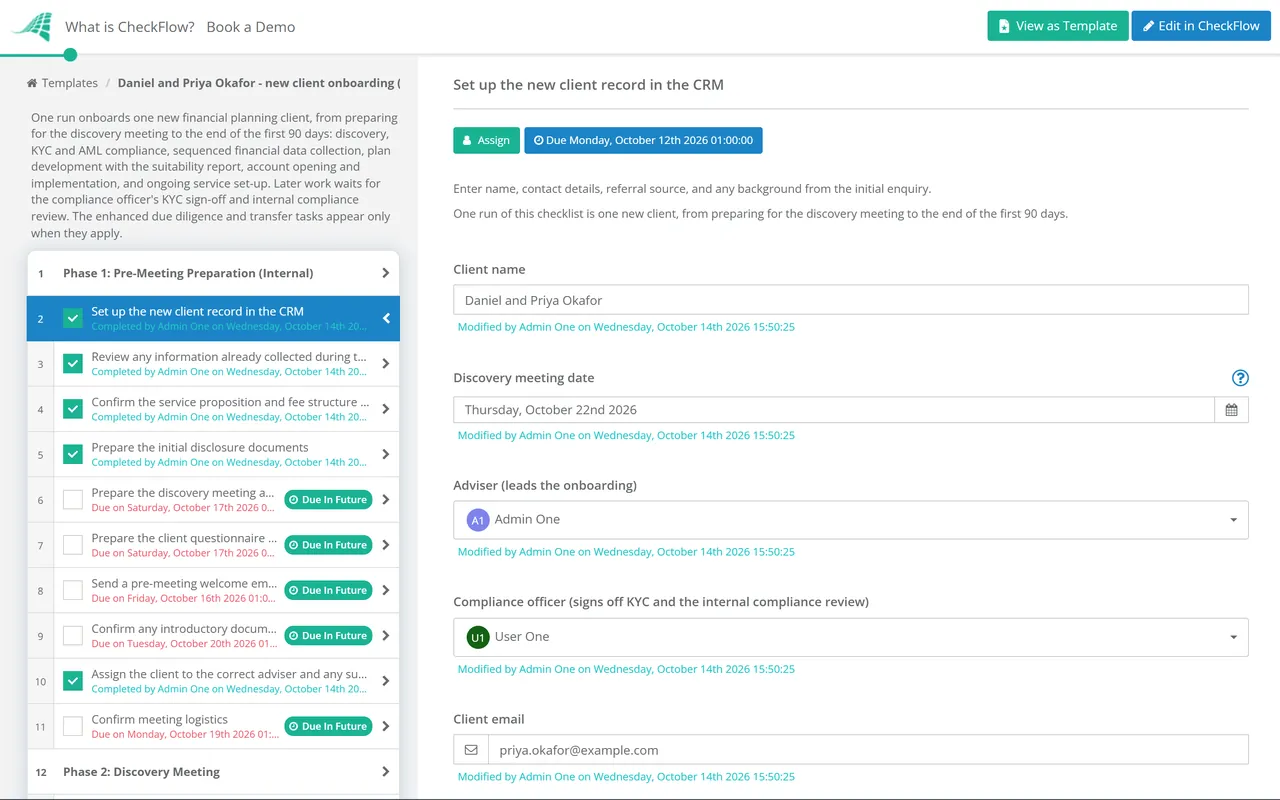Open 'Book a Demo' nav link

pos(251,27)
